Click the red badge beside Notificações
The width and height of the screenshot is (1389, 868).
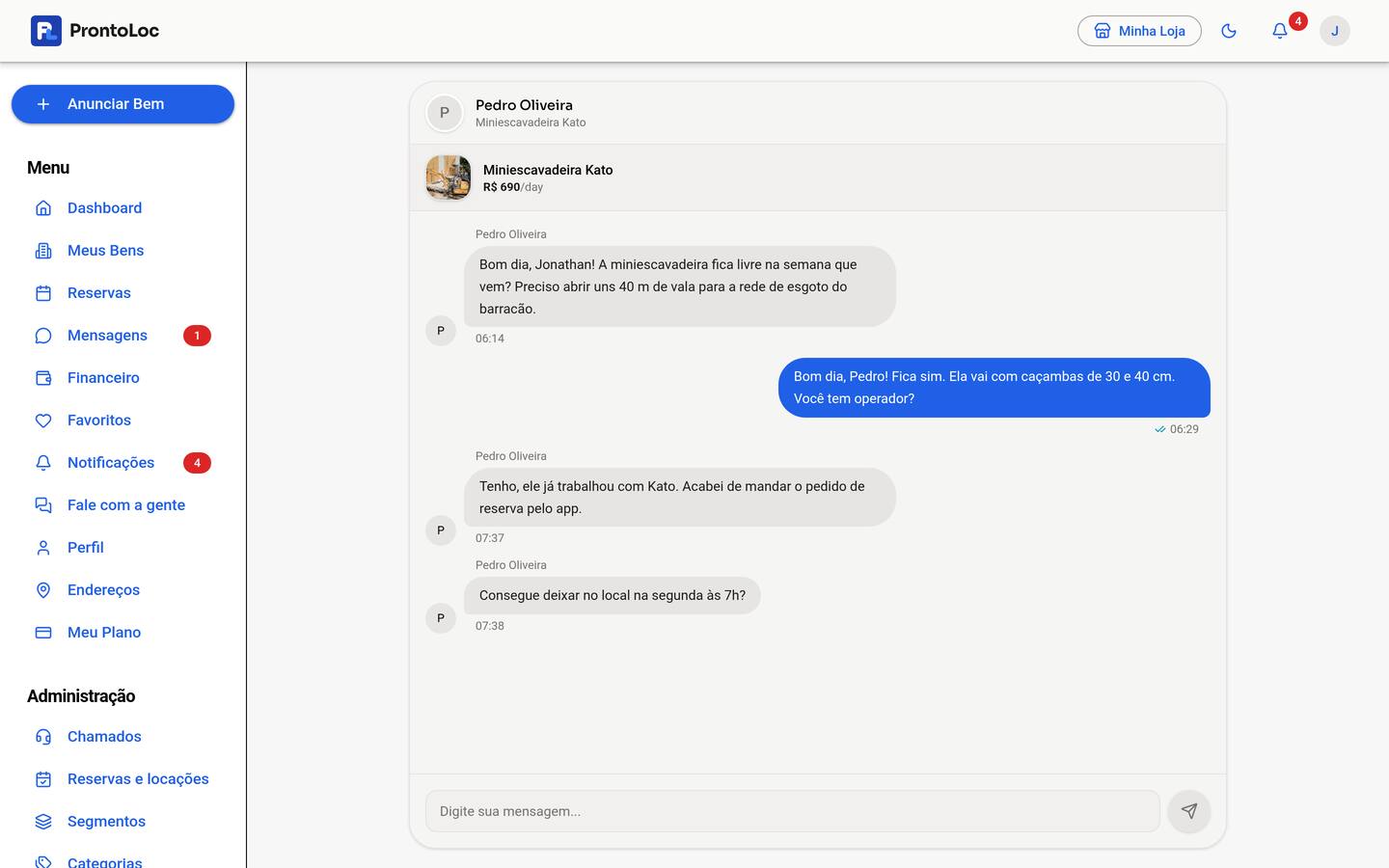pyautogui.click(x=197, y=463)
